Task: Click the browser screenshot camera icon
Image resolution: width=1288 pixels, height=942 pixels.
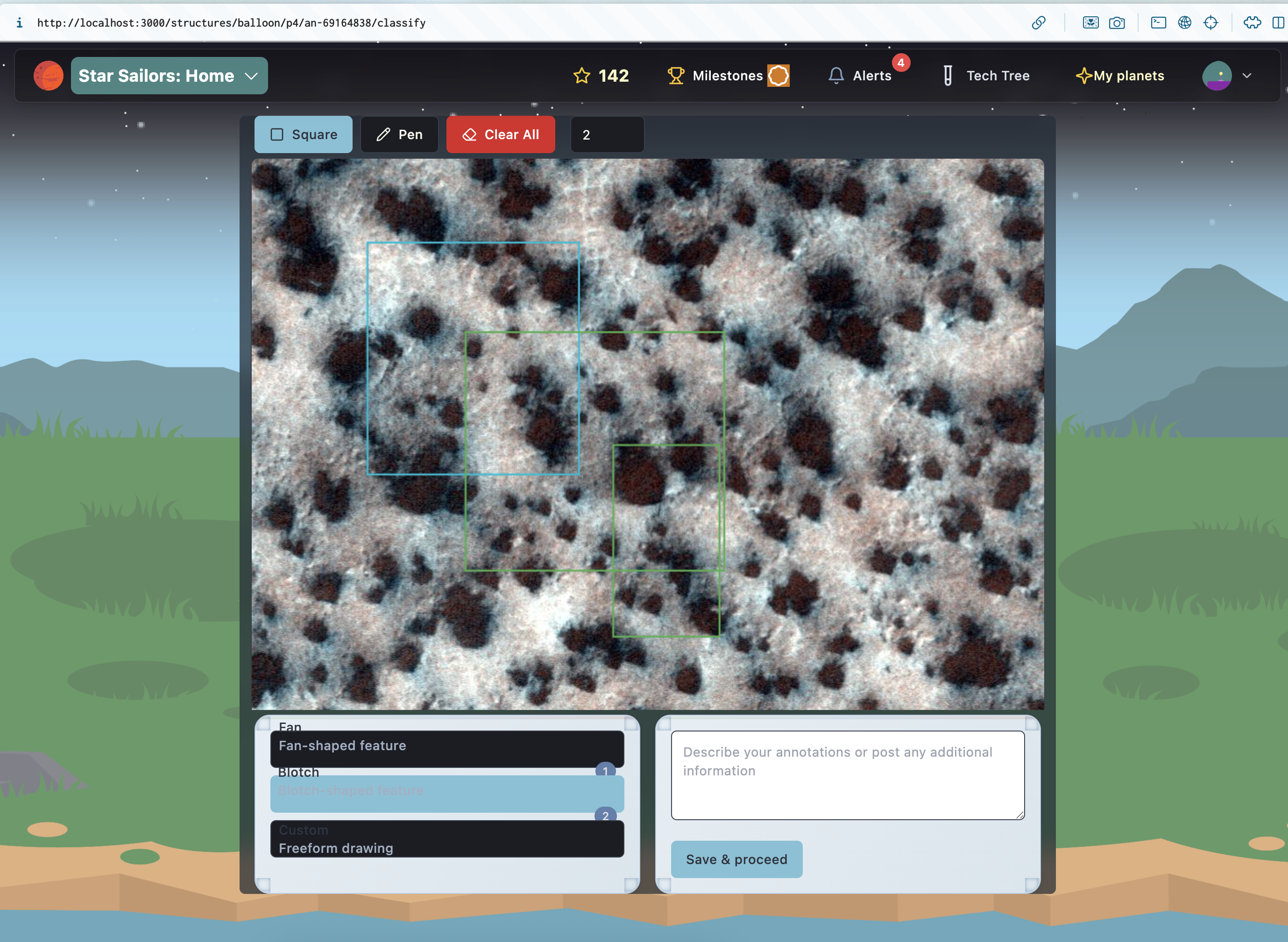Action: (x=1116, y=23)
